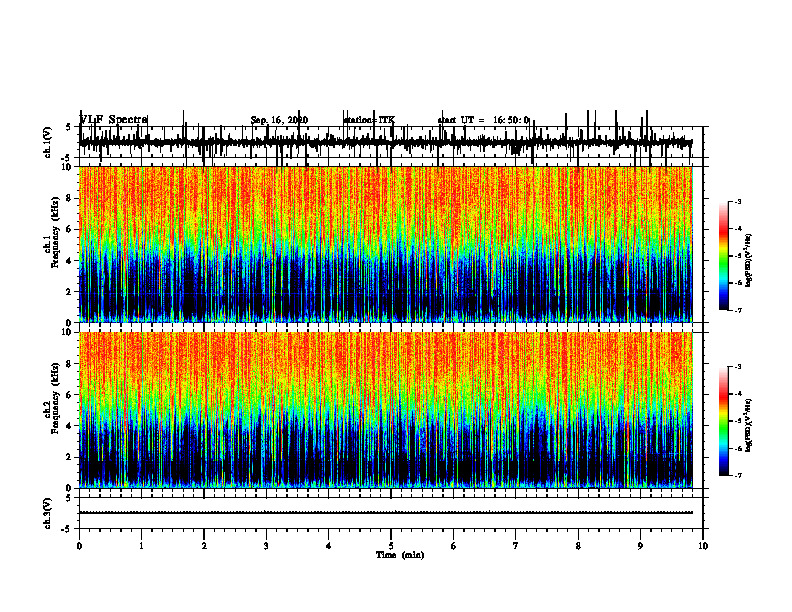Viewport: 792px width, 612px height.
Task: Click the ch.2 "Frequency (kHz)" axis label
Action: point(55,398)
